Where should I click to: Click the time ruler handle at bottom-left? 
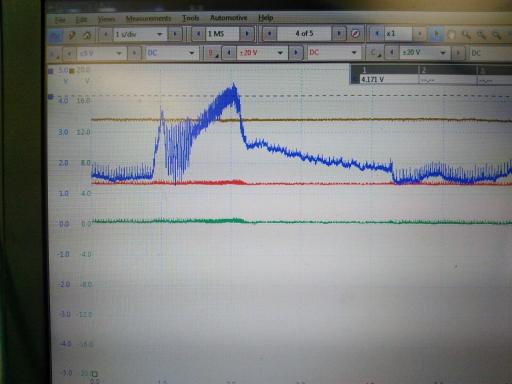[x=95, y=374]
